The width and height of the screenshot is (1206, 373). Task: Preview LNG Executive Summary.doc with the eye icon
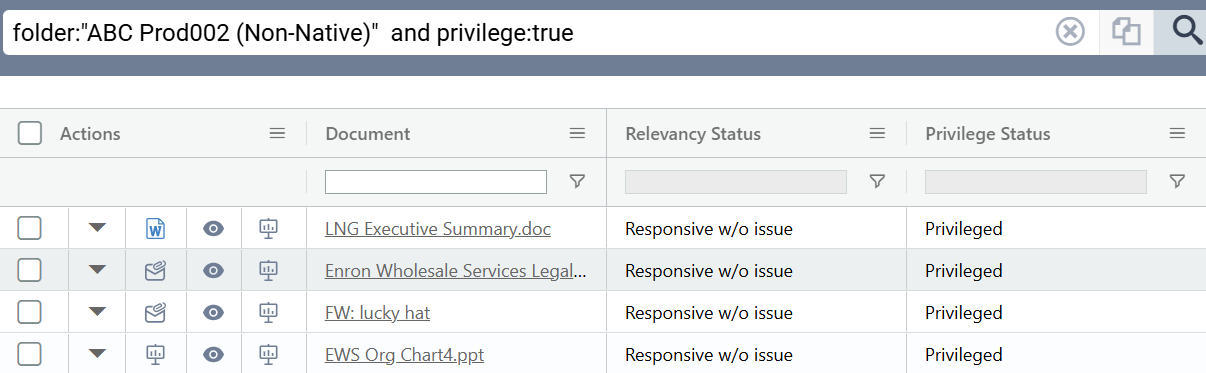[213, 228]
